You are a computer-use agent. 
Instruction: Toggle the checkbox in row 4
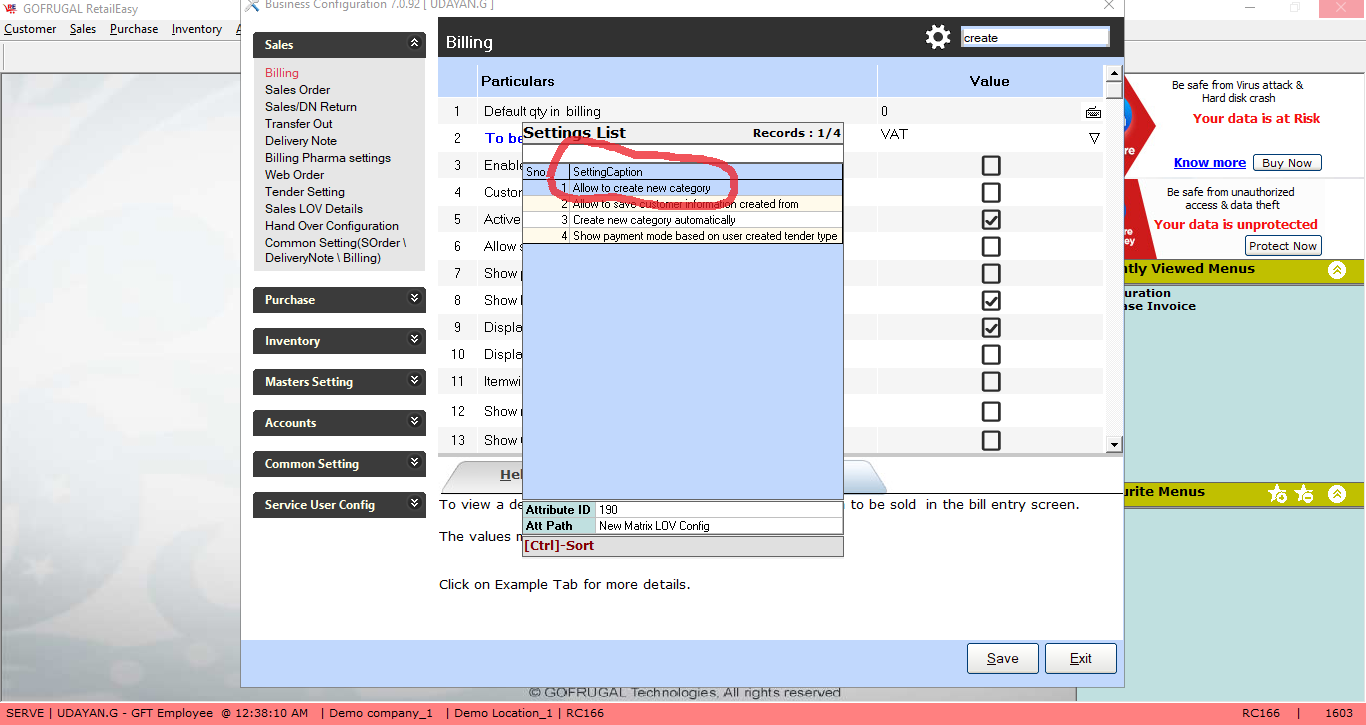[991, 193]
